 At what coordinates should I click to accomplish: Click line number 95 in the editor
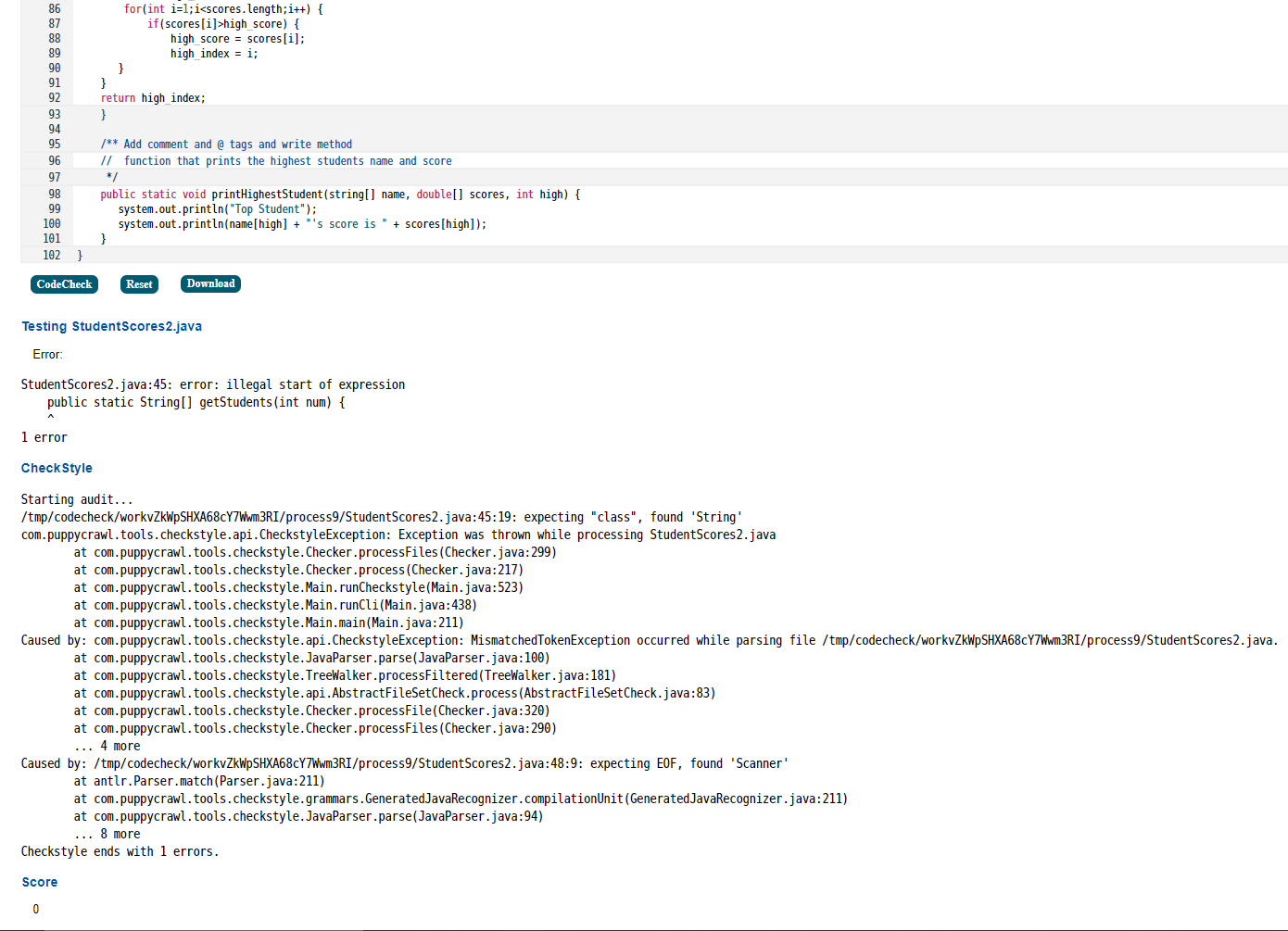tap(54, 144)
